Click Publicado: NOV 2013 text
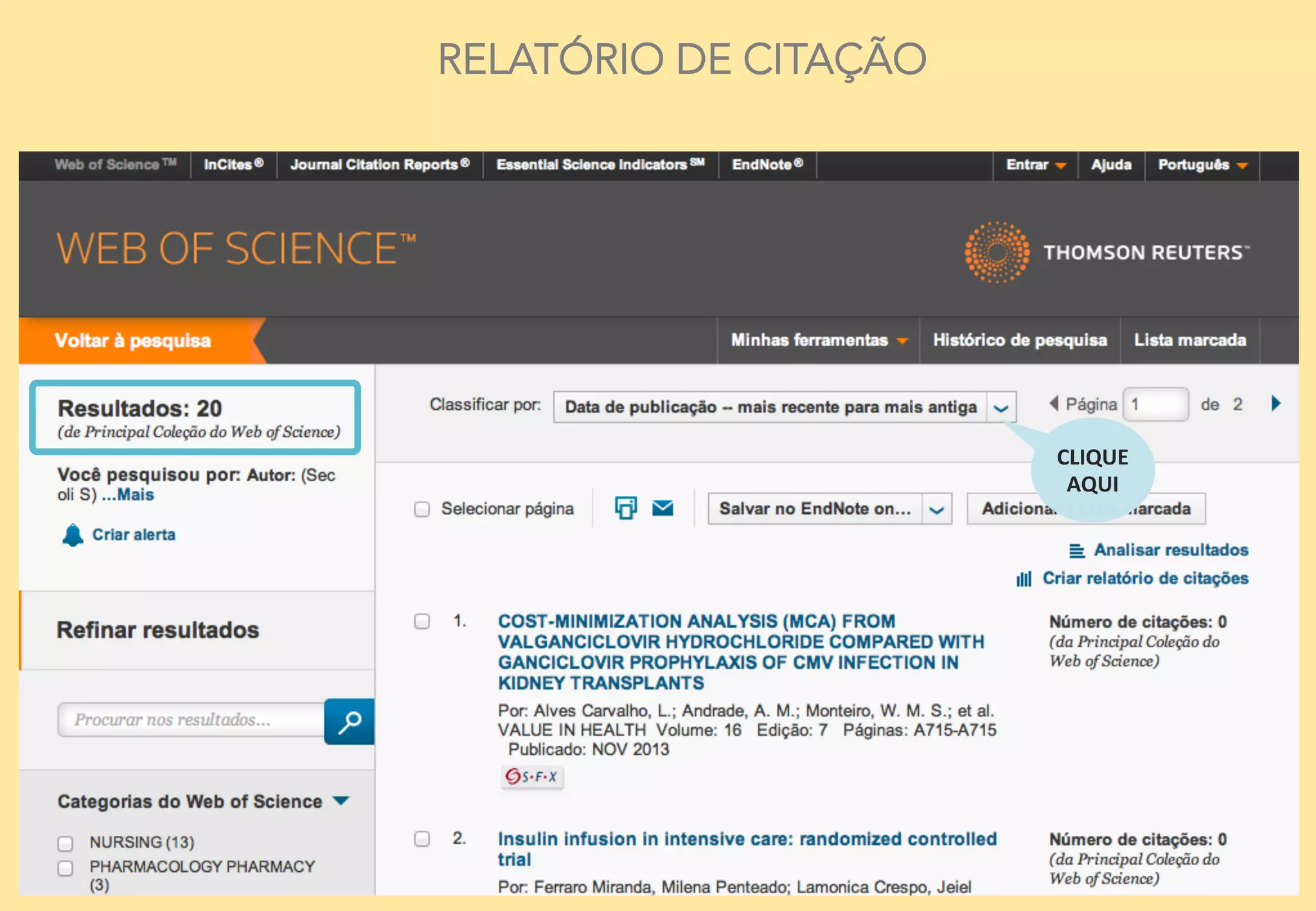 (x=589, y=750)
